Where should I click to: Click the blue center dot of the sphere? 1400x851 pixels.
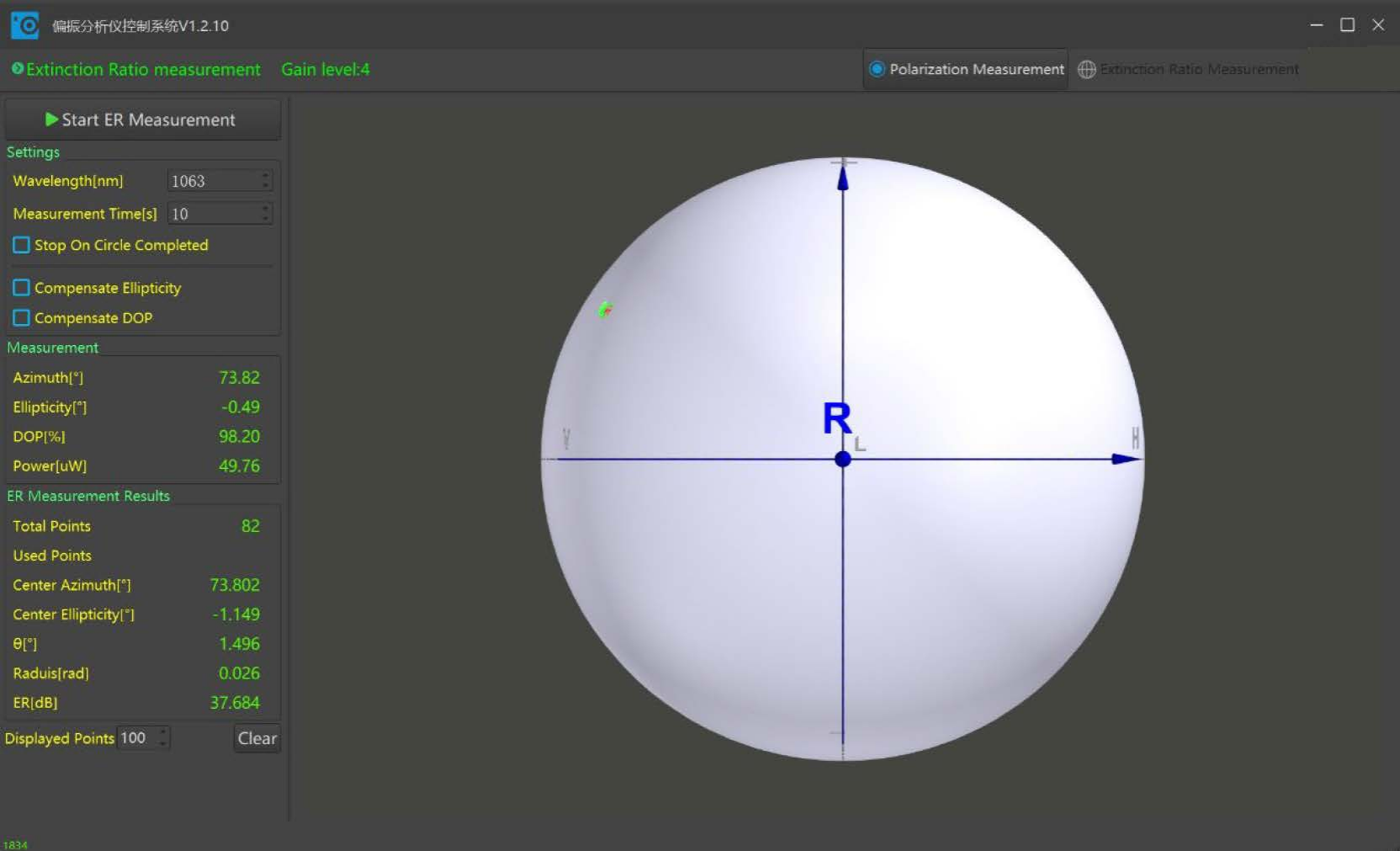point(842,460)
